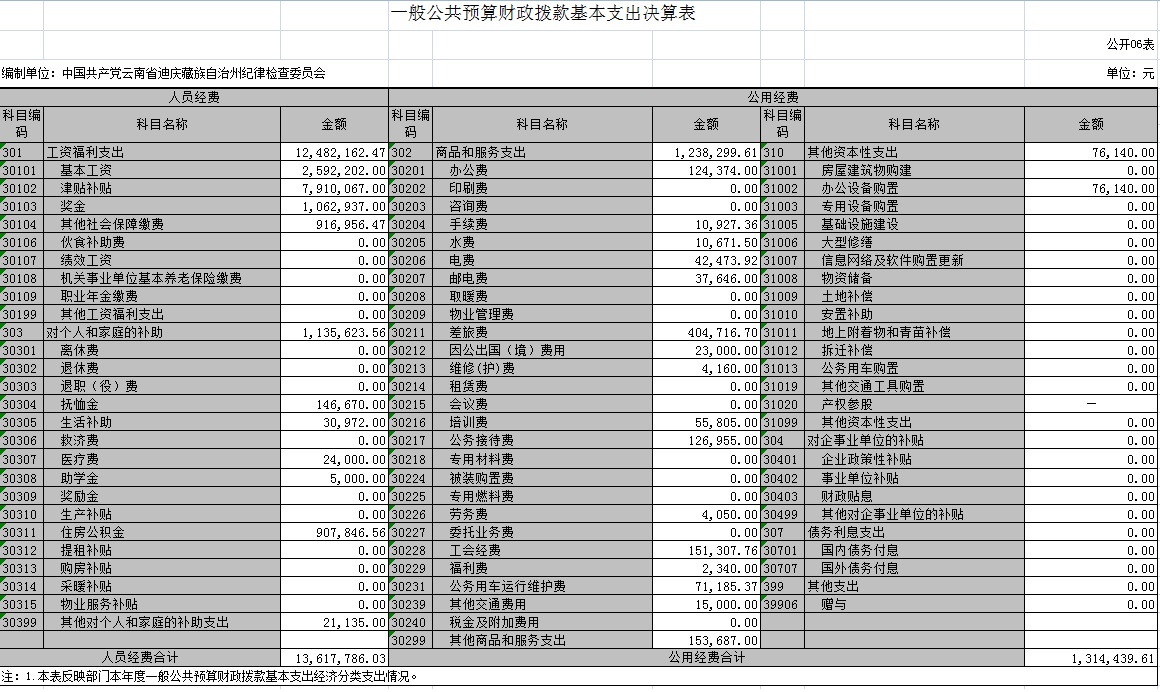Select the 医疗费 cell

[162, 460]
